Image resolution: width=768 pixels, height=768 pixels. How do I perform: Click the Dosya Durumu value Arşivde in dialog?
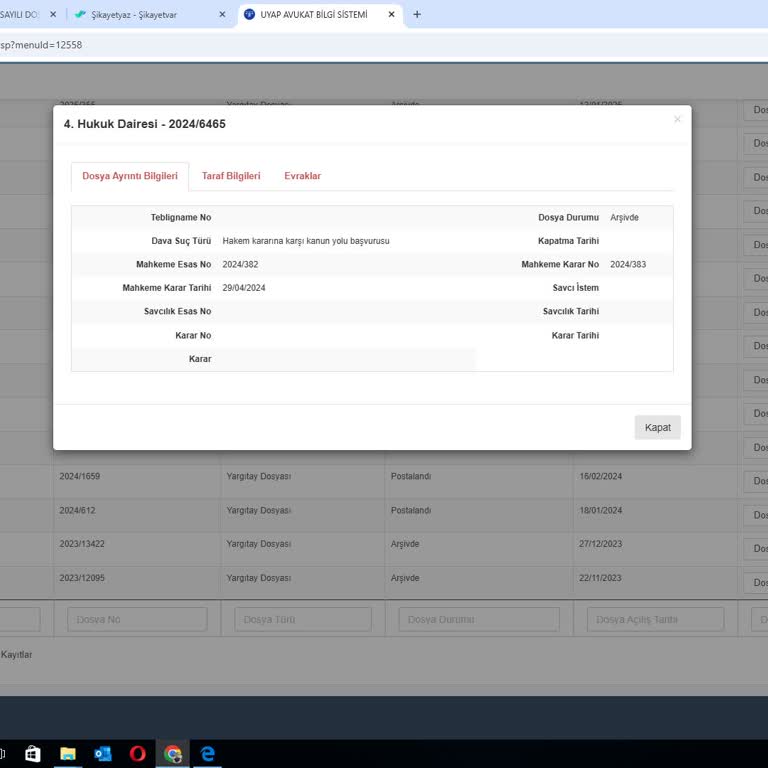click(624, 217)
